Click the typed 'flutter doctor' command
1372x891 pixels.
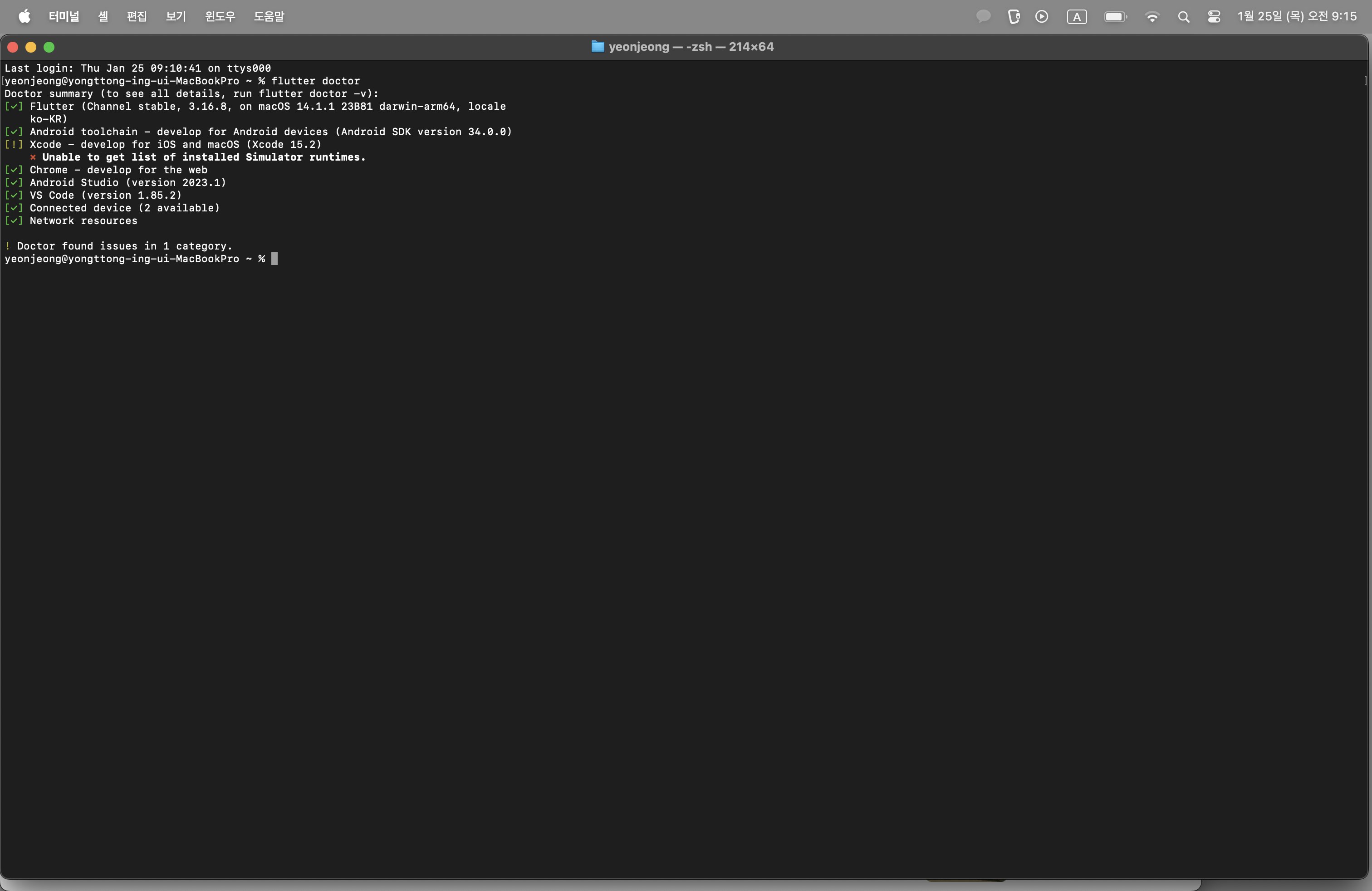[x=315, y=81]
